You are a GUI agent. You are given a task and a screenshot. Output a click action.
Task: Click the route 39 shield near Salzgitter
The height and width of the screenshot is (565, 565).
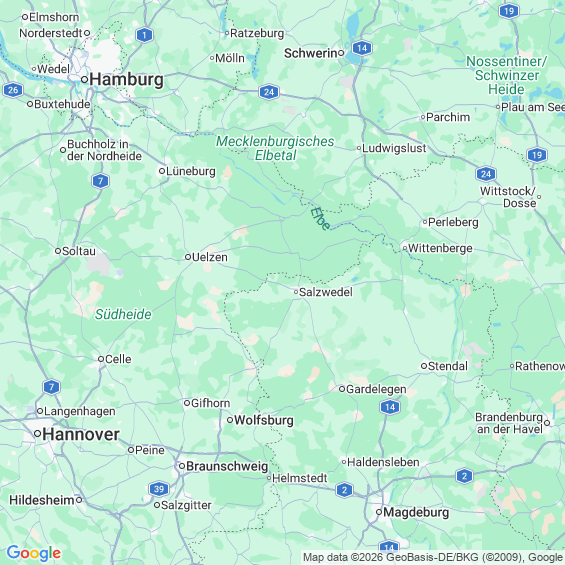159,489
